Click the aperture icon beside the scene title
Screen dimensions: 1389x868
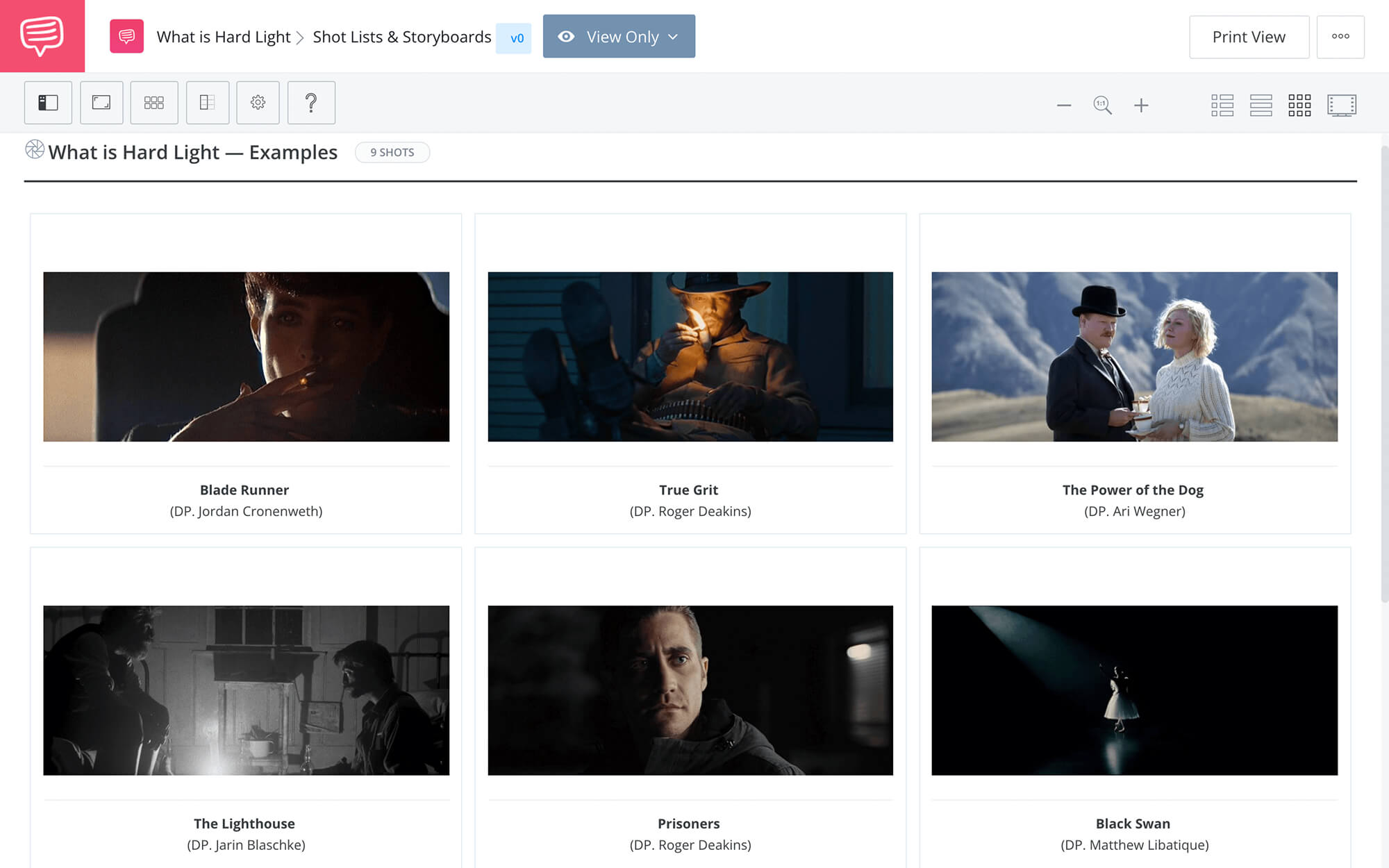[35, 149]
